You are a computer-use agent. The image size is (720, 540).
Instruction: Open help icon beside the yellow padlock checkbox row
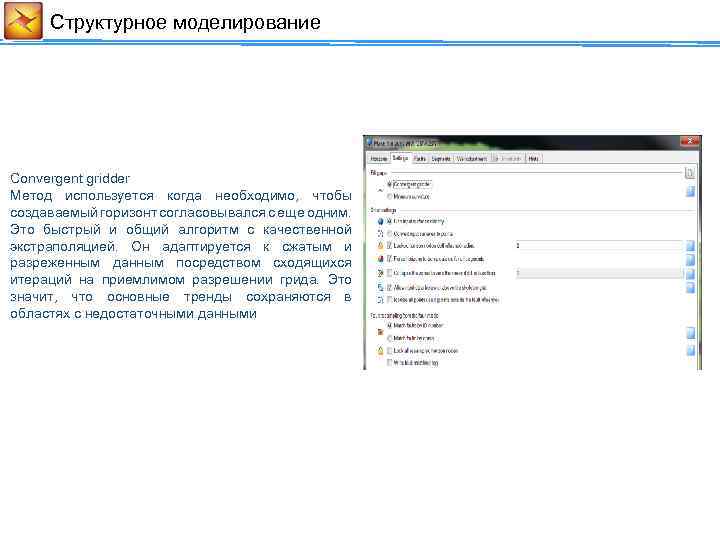tap(690, 351)
